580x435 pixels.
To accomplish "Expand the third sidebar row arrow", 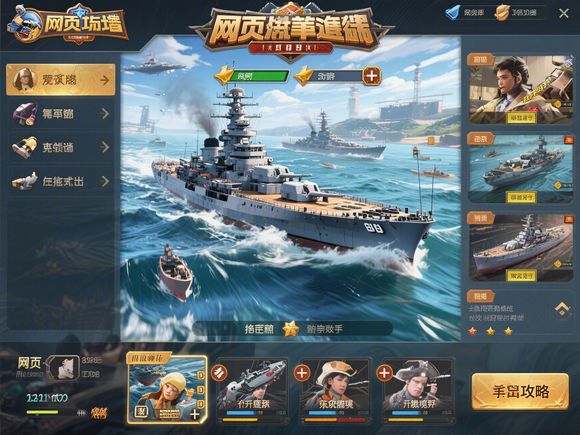I will (105, 147).
